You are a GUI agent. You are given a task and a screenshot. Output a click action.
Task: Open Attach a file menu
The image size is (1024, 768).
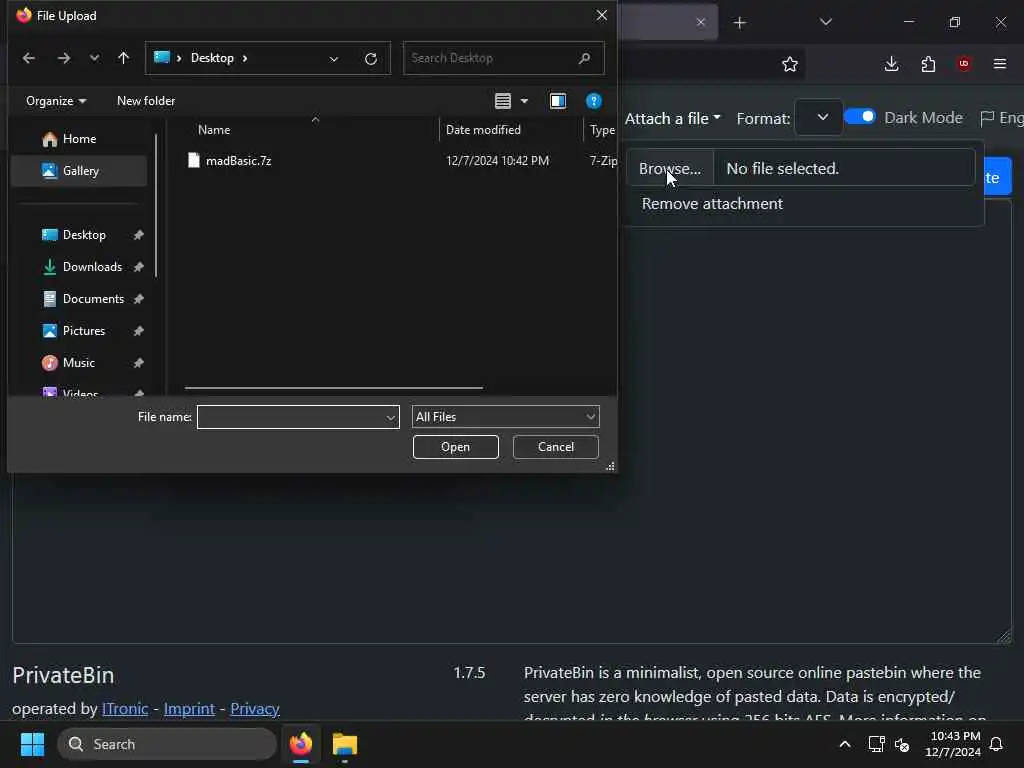[673, 119]
